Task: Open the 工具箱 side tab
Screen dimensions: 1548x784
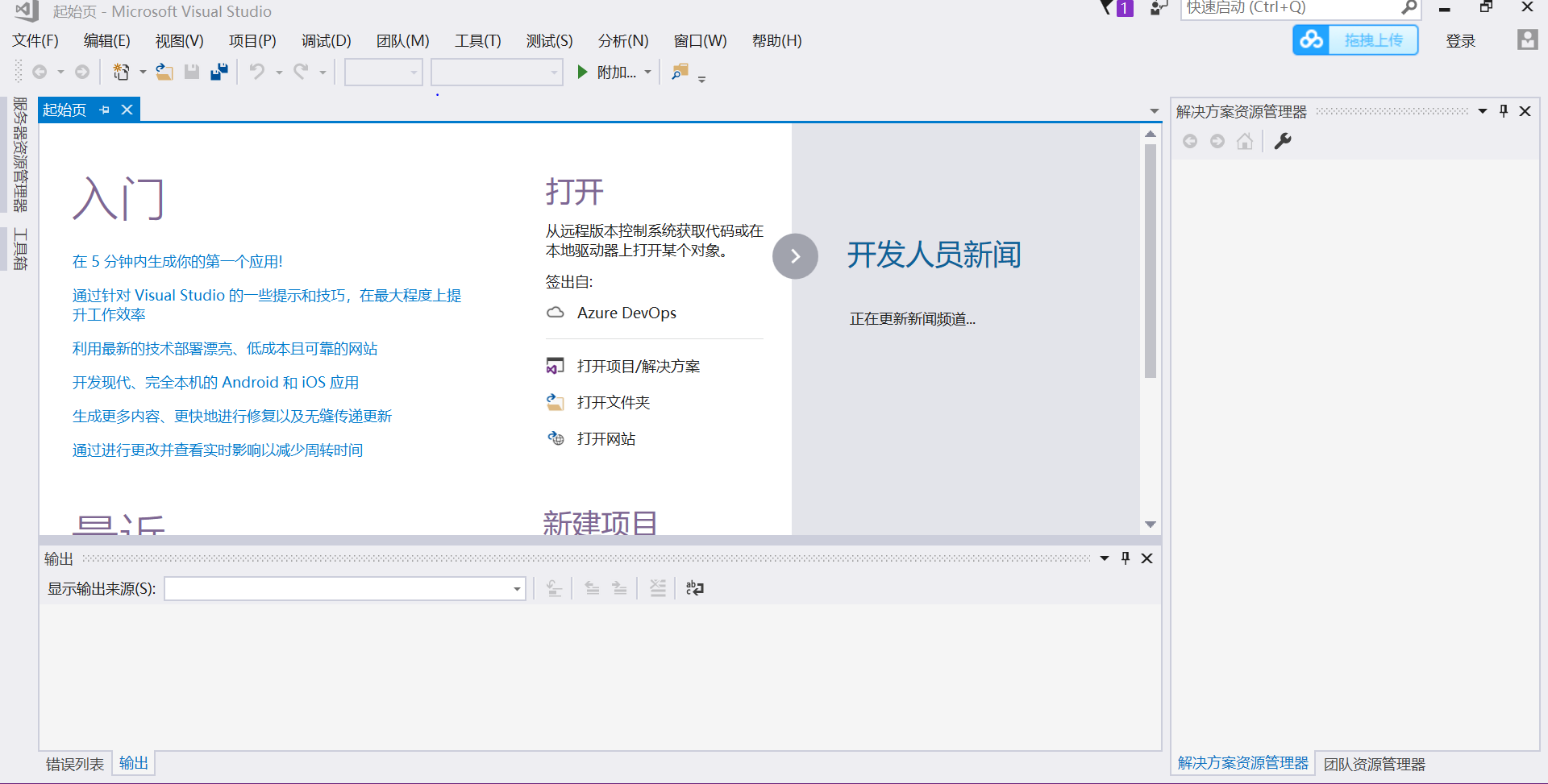Action: point(20,250)
